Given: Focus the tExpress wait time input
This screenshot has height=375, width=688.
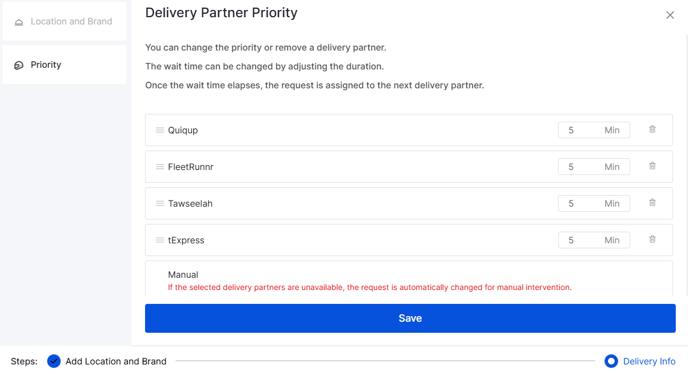Looking at the screenshot, I should coord(594,240).
